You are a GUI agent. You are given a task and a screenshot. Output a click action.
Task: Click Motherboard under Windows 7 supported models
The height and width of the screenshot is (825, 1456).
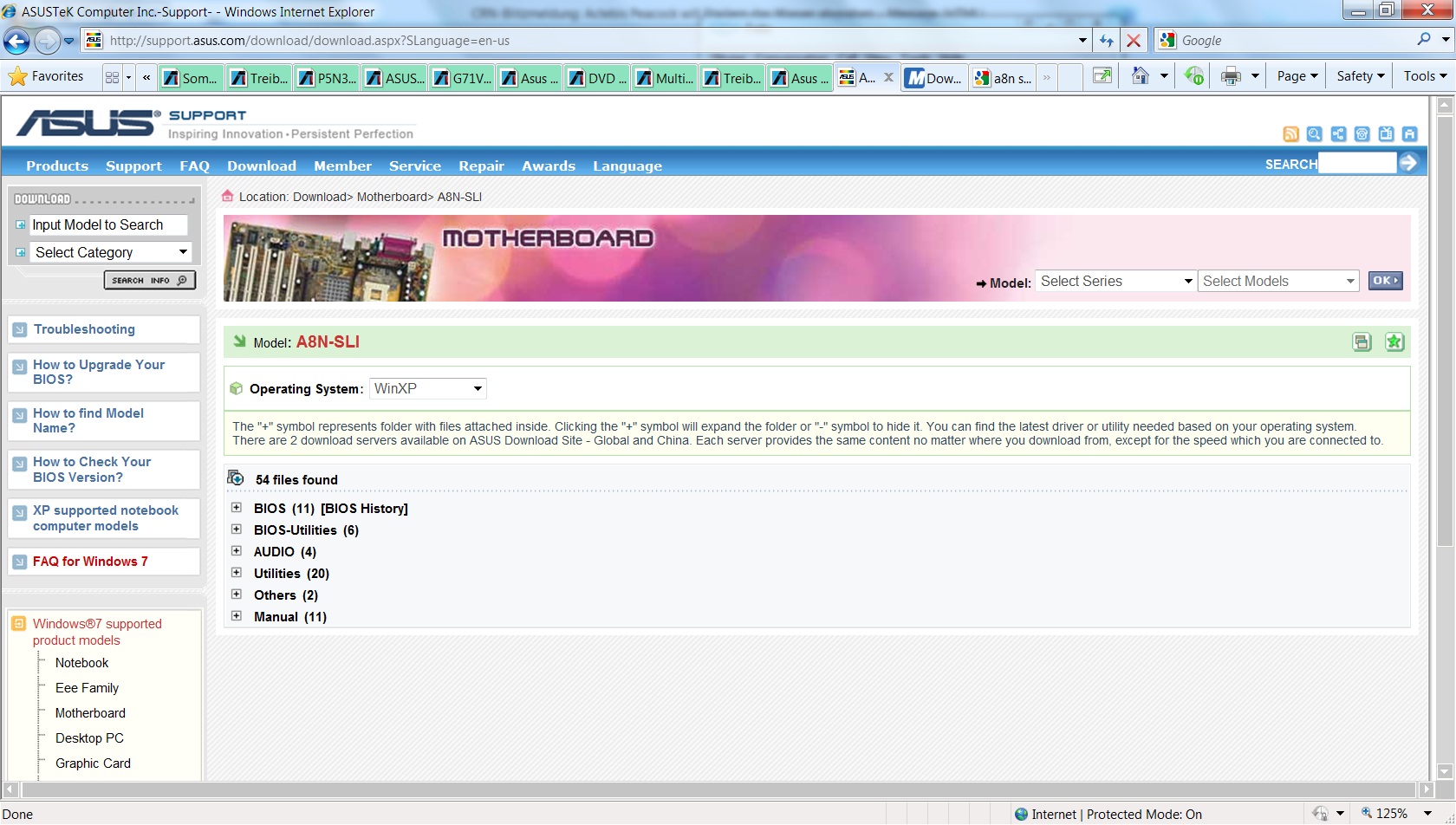(90, 713)
